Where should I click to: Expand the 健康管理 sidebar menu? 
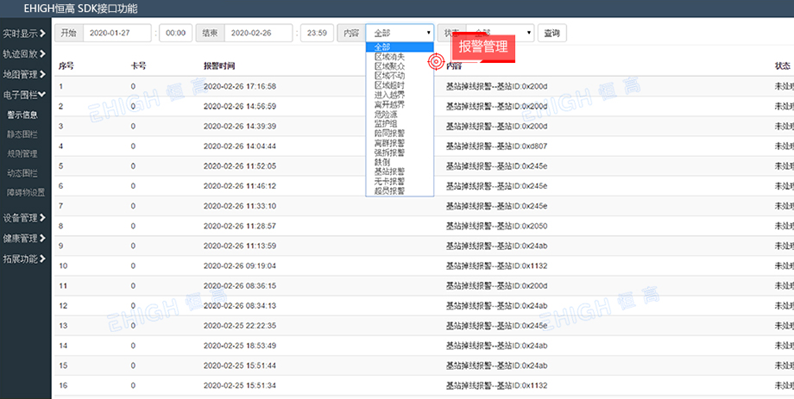(24, 238)
